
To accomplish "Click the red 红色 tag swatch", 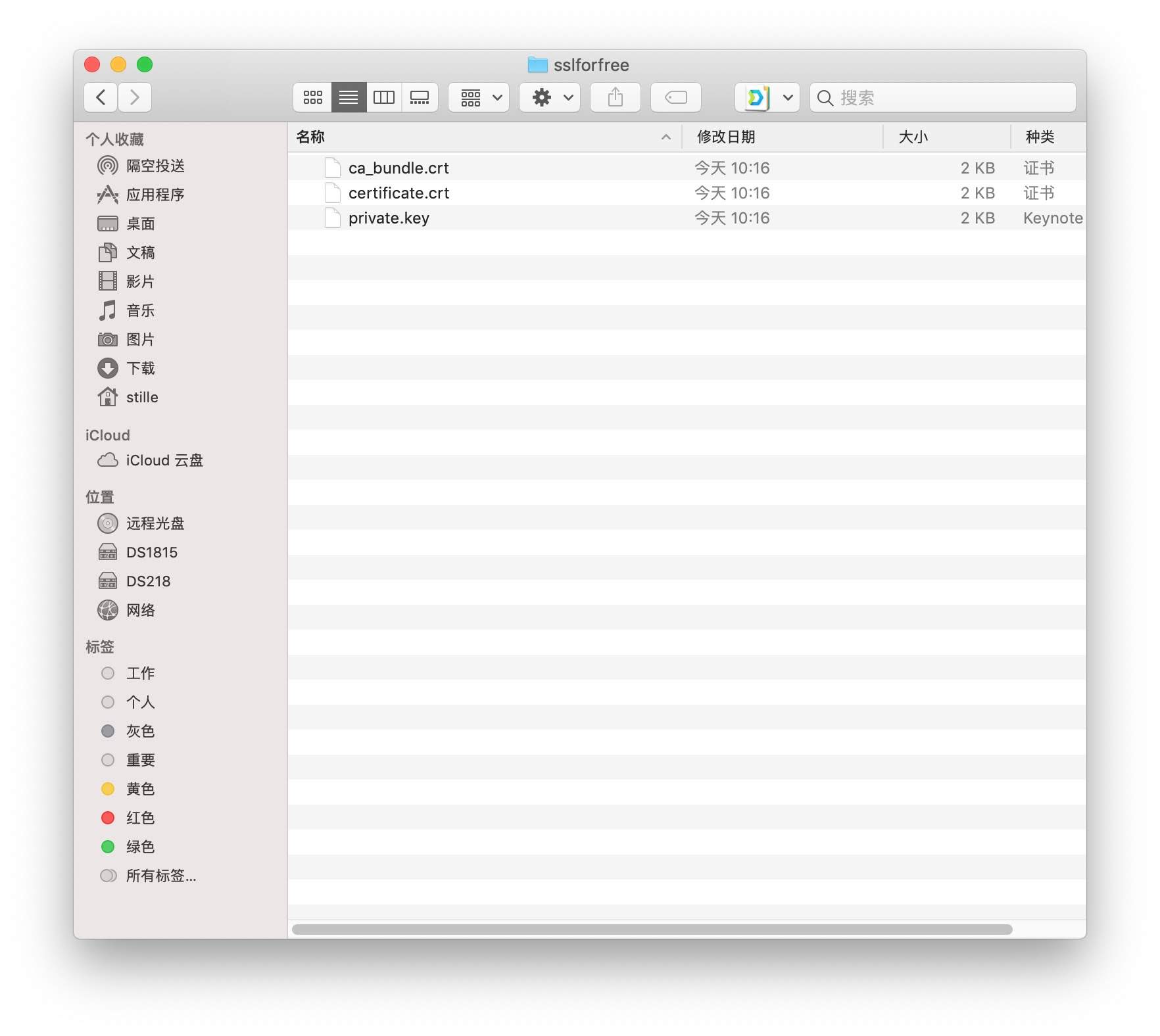I will pyautogui.click(x=108, y=818).
